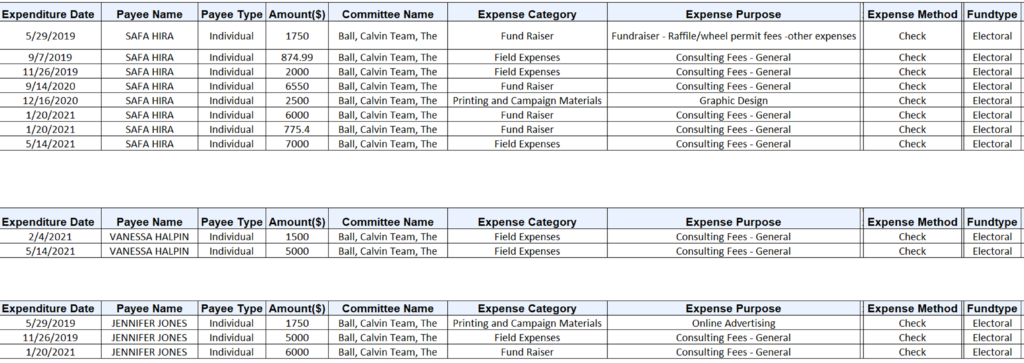
Task: Click the Fund Raiser cell in the Jennifer Jones table
Action: (x=527, y=352)
